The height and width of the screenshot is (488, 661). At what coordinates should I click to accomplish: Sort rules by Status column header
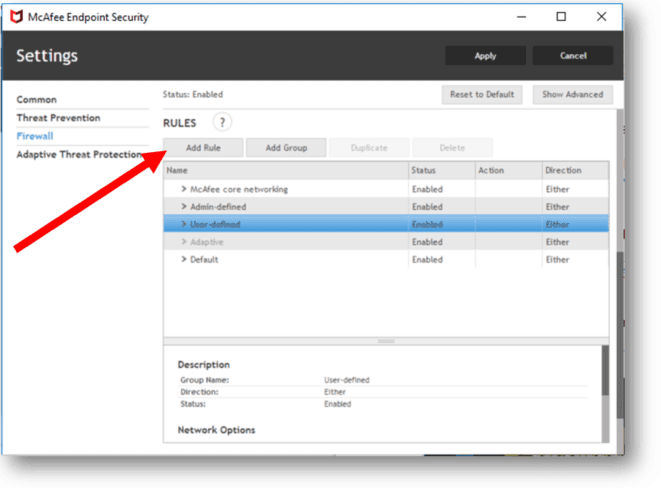[x=442, y=170]
